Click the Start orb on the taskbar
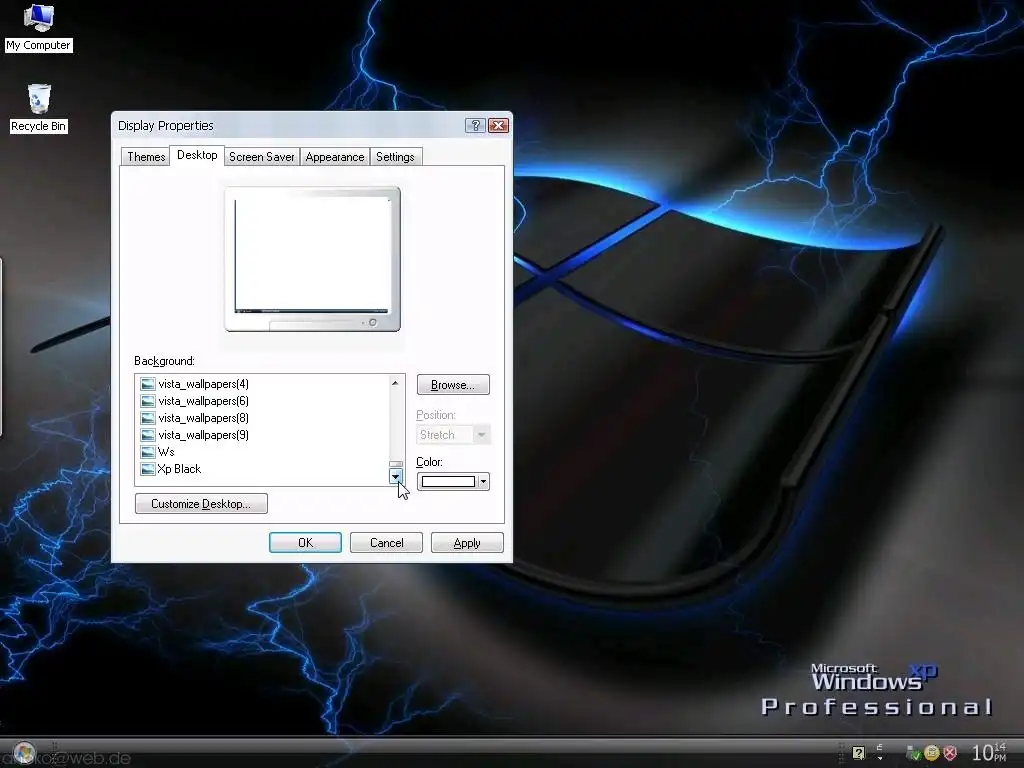Viewport: 1024px width, 768px height. 24,753
